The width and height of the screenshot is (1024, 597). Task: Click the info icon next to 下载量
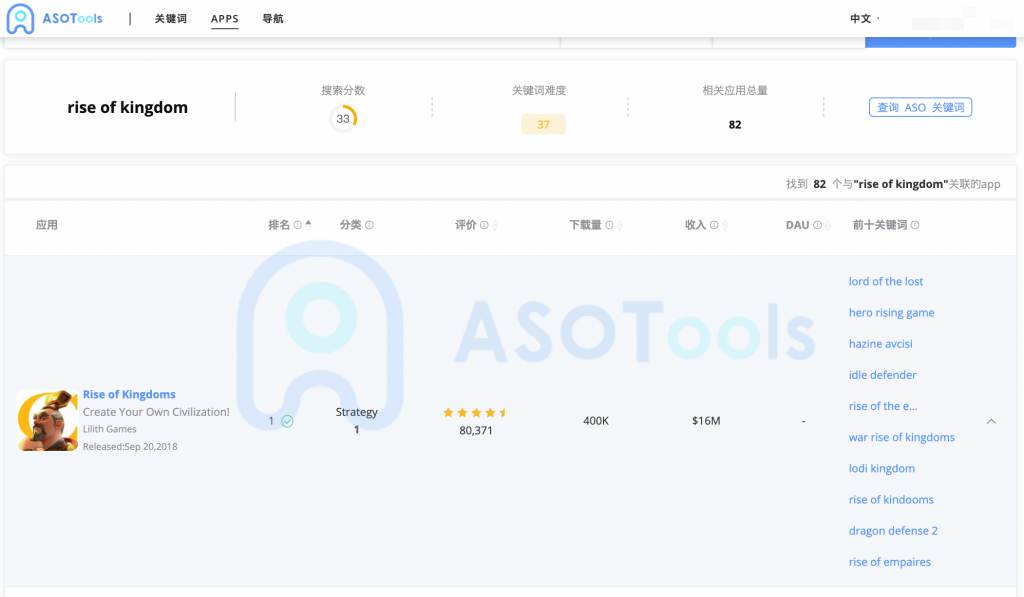609,225
